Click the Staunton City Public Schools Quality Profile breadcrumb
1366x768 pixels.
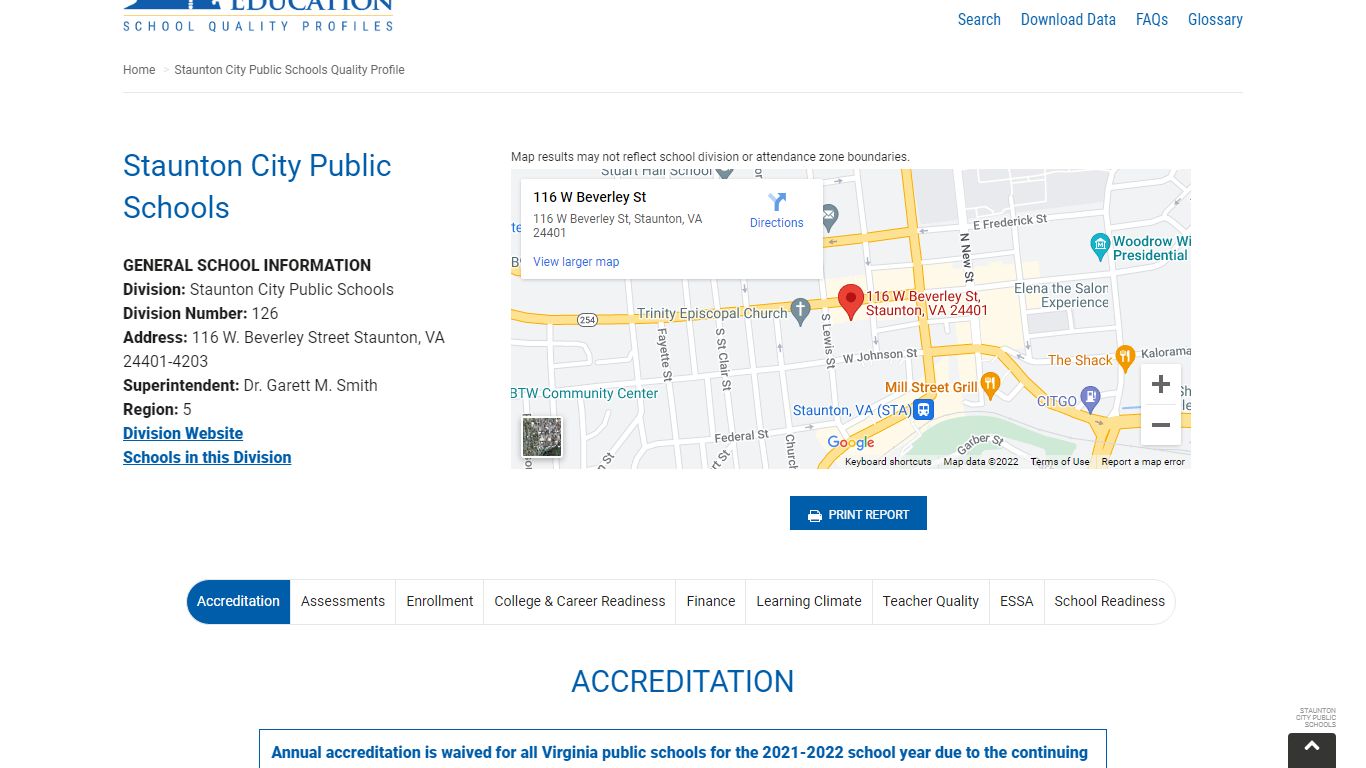pos(289,70)
